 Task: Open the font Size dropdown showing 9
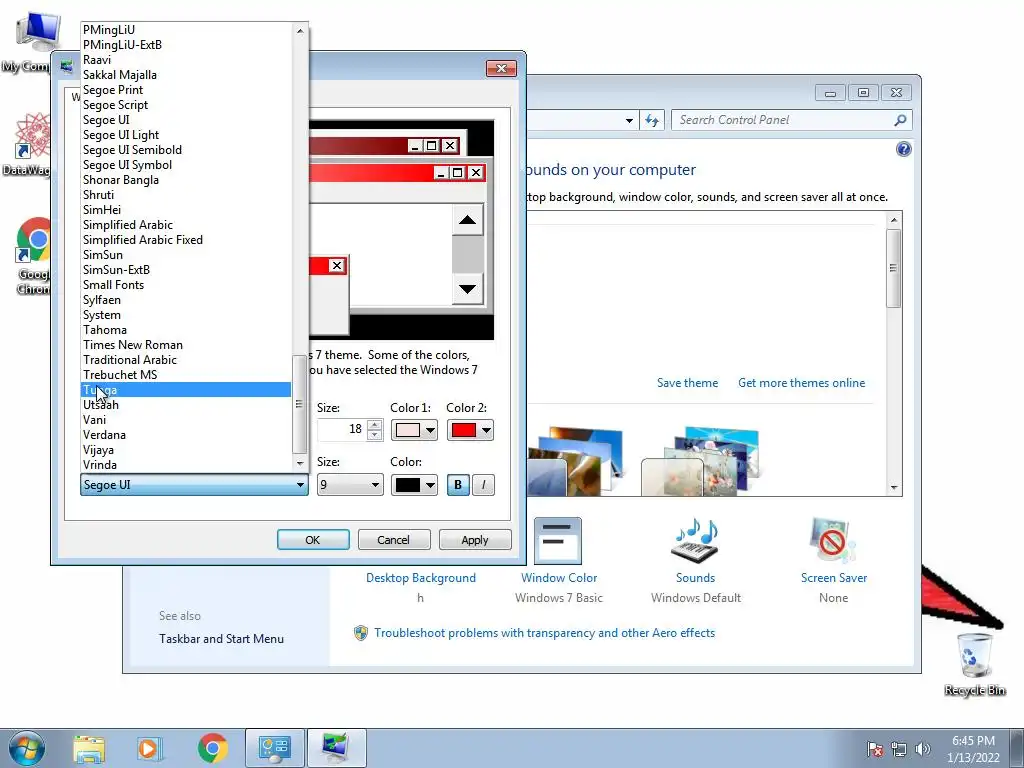(350, 485)
